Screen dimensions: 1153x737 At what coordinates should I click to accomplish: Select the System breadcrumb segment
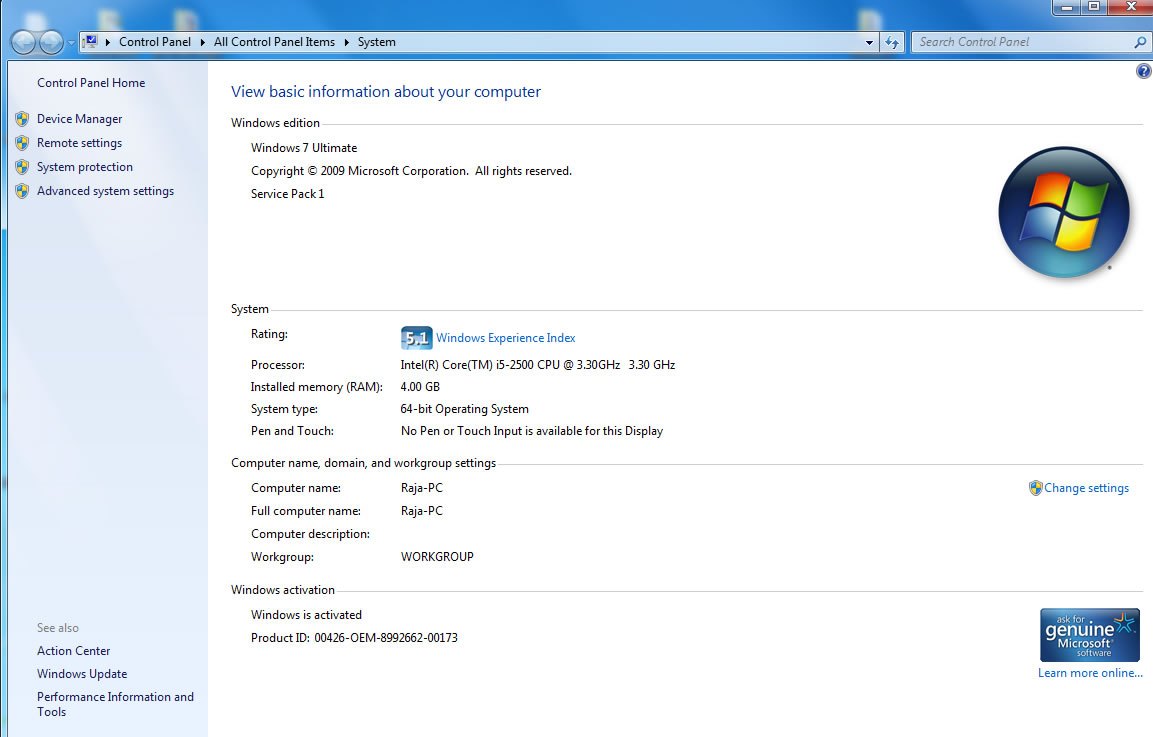[376, 42]
